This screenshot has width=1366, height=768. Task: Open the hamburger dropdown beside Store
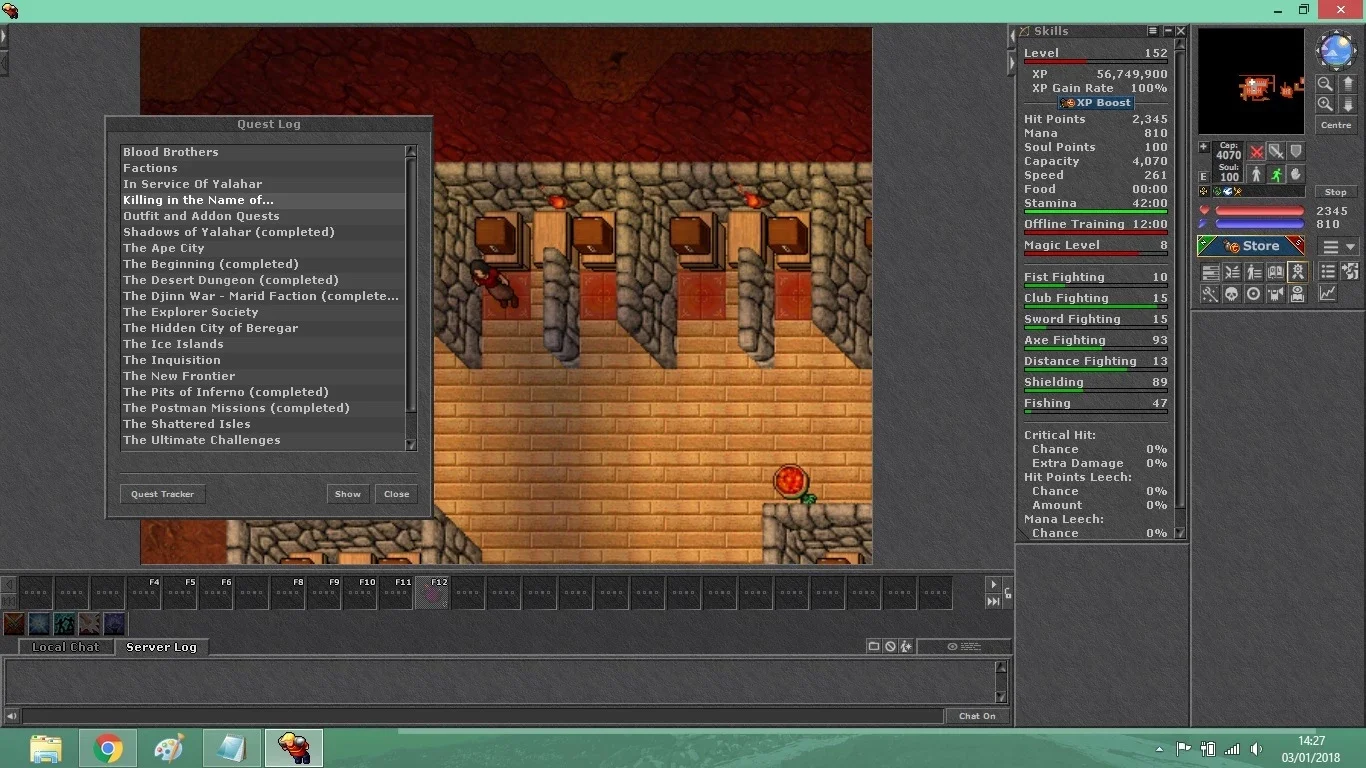tap(1338, 246)
